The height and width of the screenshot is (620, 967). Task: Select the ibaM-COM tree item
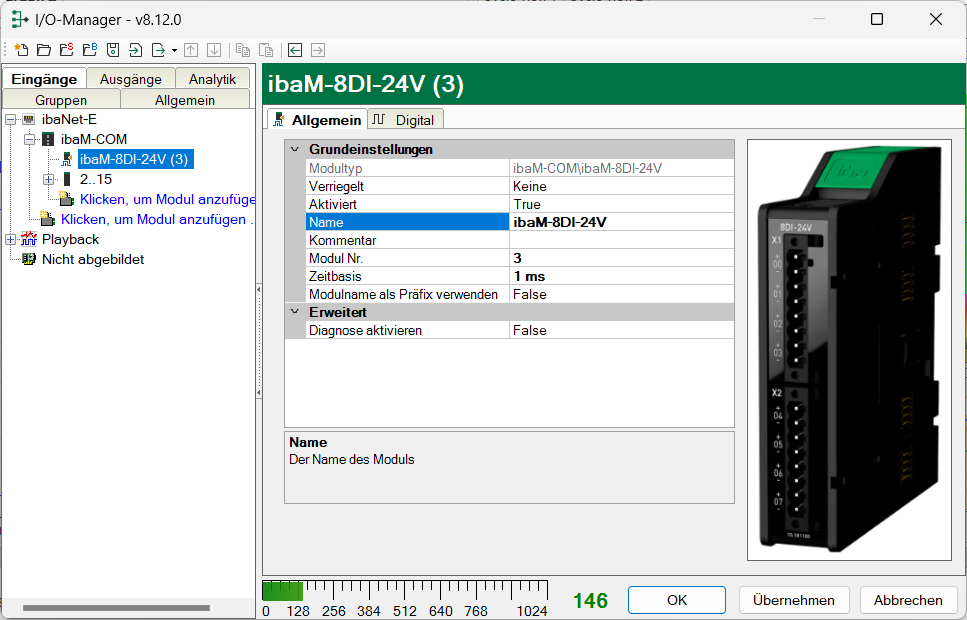[x=94, y=139]
